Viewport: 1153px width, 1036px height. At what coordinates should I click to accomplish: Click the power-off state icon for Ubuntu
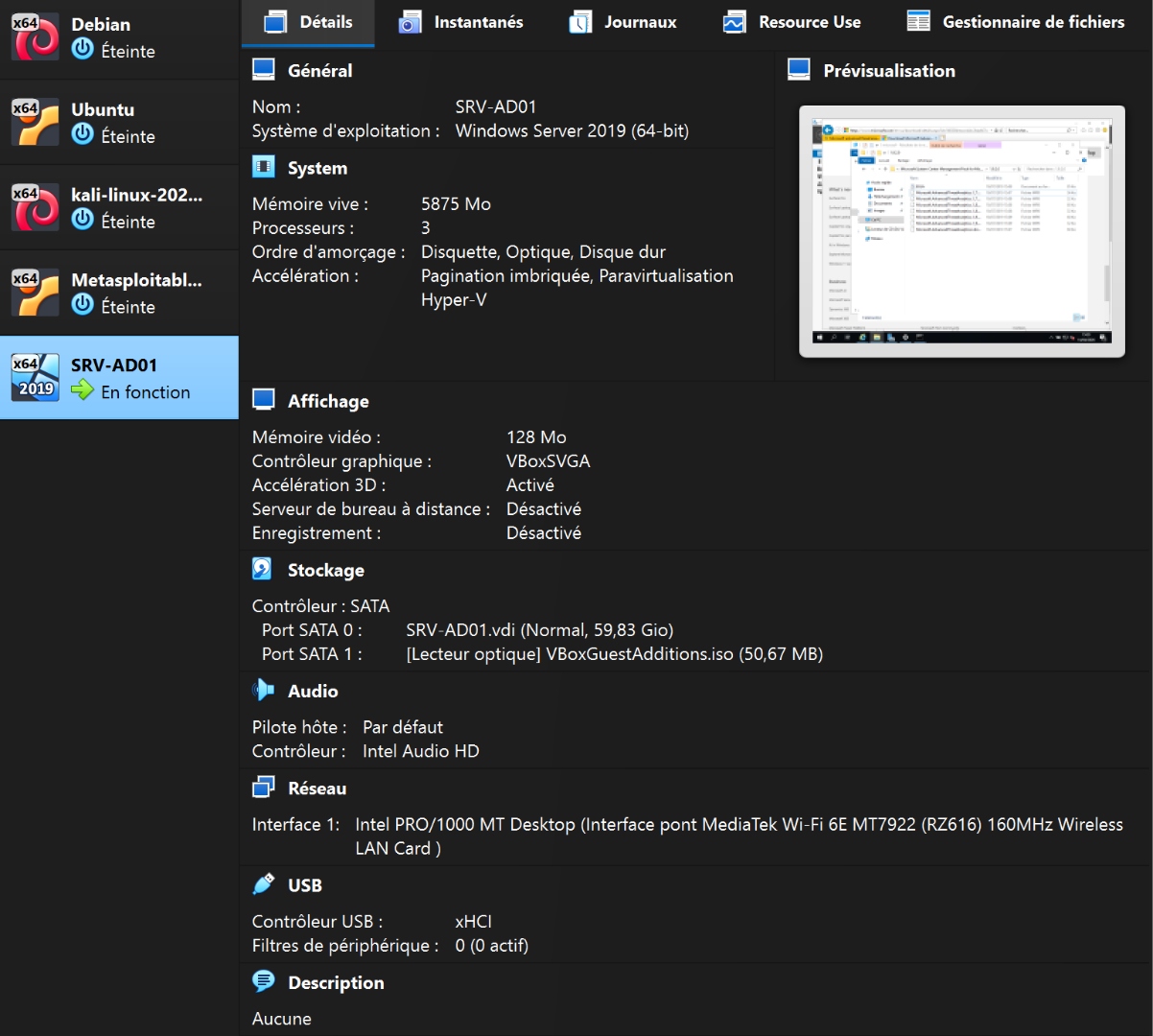(x=83, y=134)
